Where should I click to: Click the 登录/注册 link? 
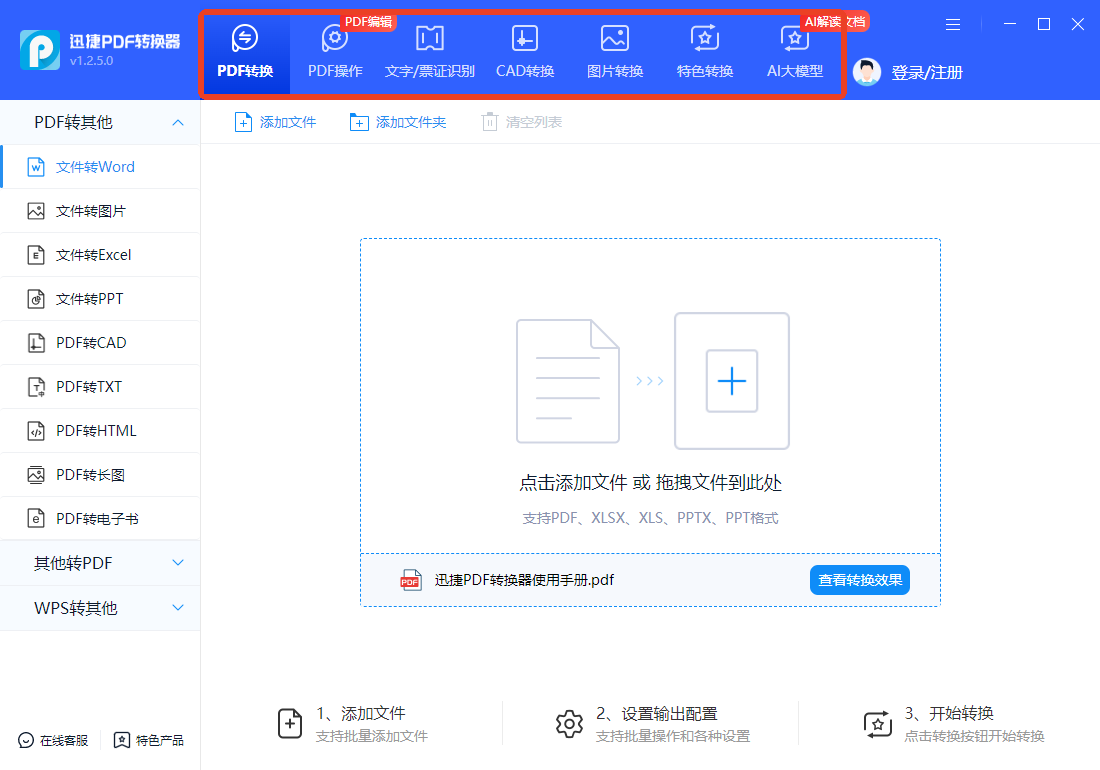click(x=927, y=72)
